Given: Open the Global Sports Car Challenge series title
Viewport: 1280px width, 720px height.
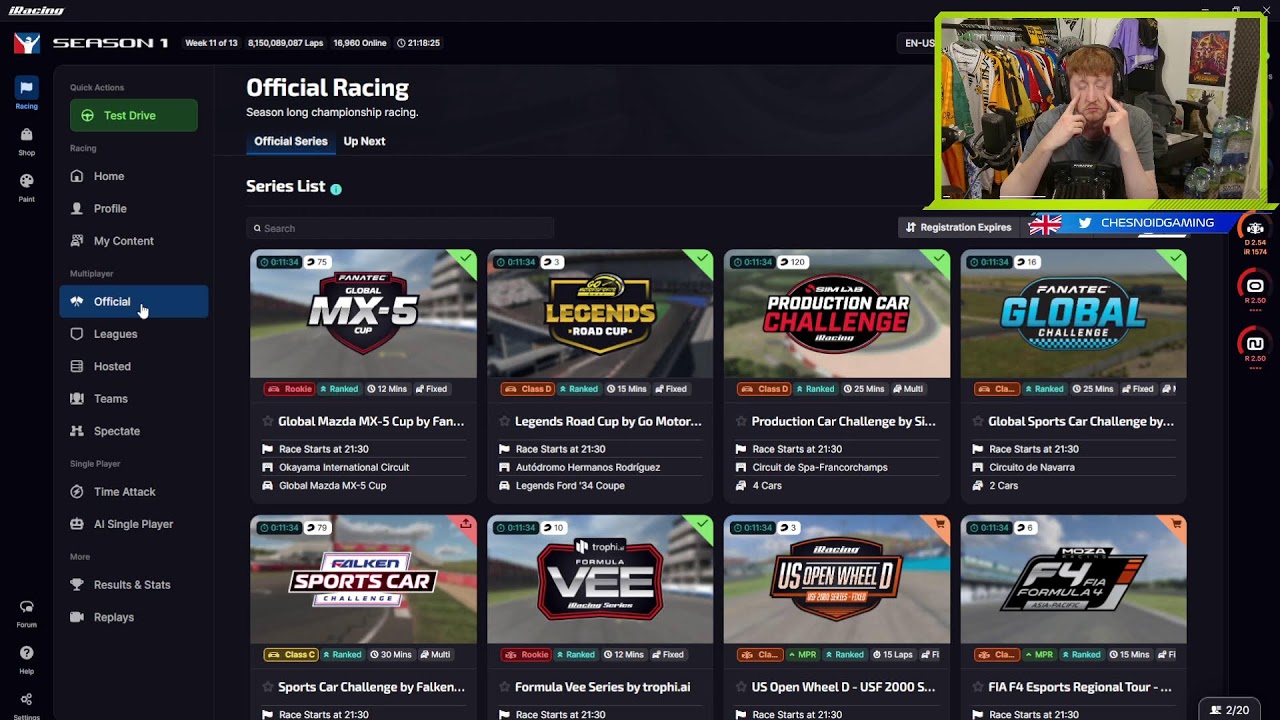Looking at the screenshot, I should 1081,421.
